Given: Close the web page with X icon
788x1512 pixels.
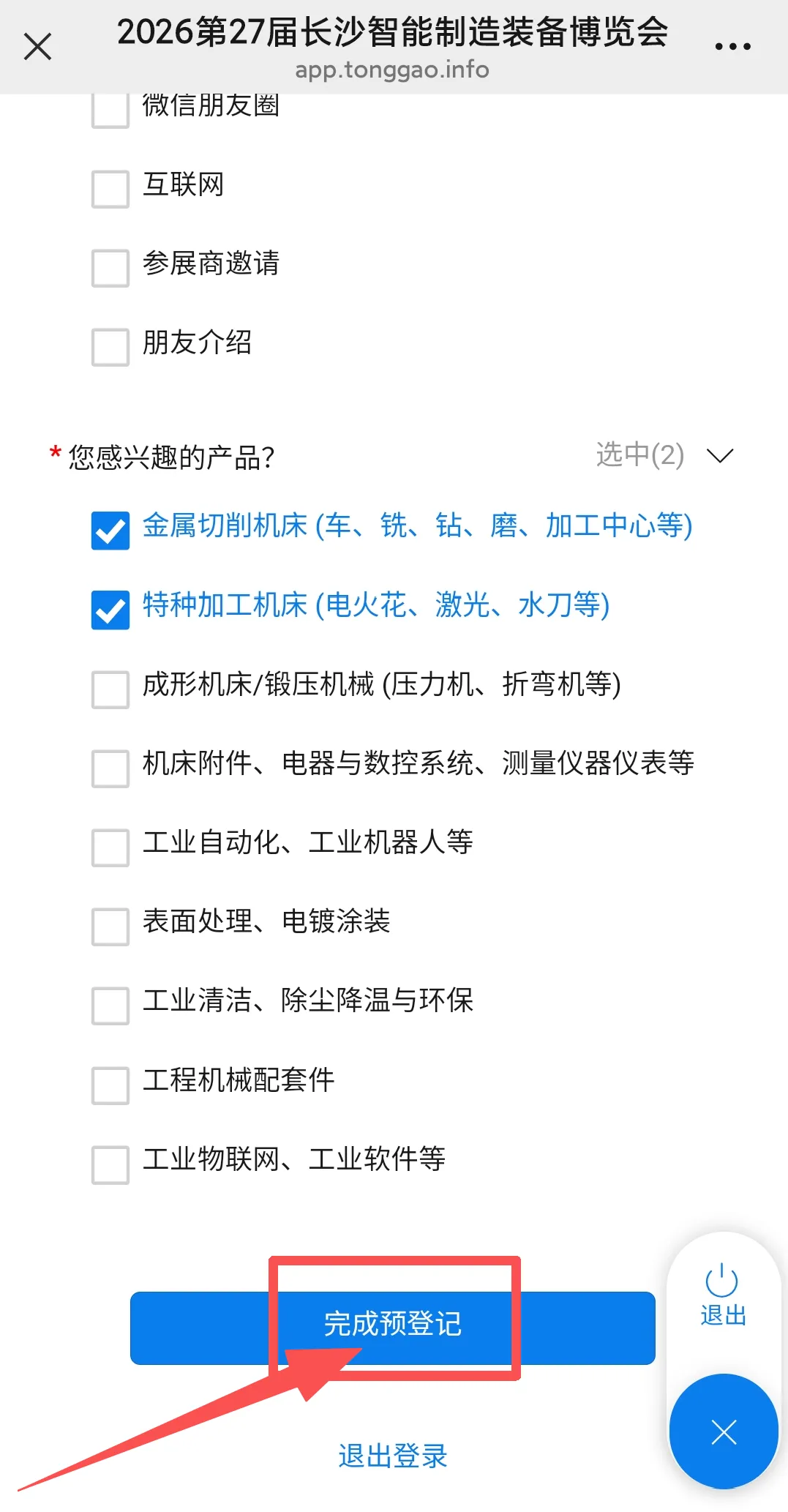Looking at the screenshot, I should click(x=37, y=47).
